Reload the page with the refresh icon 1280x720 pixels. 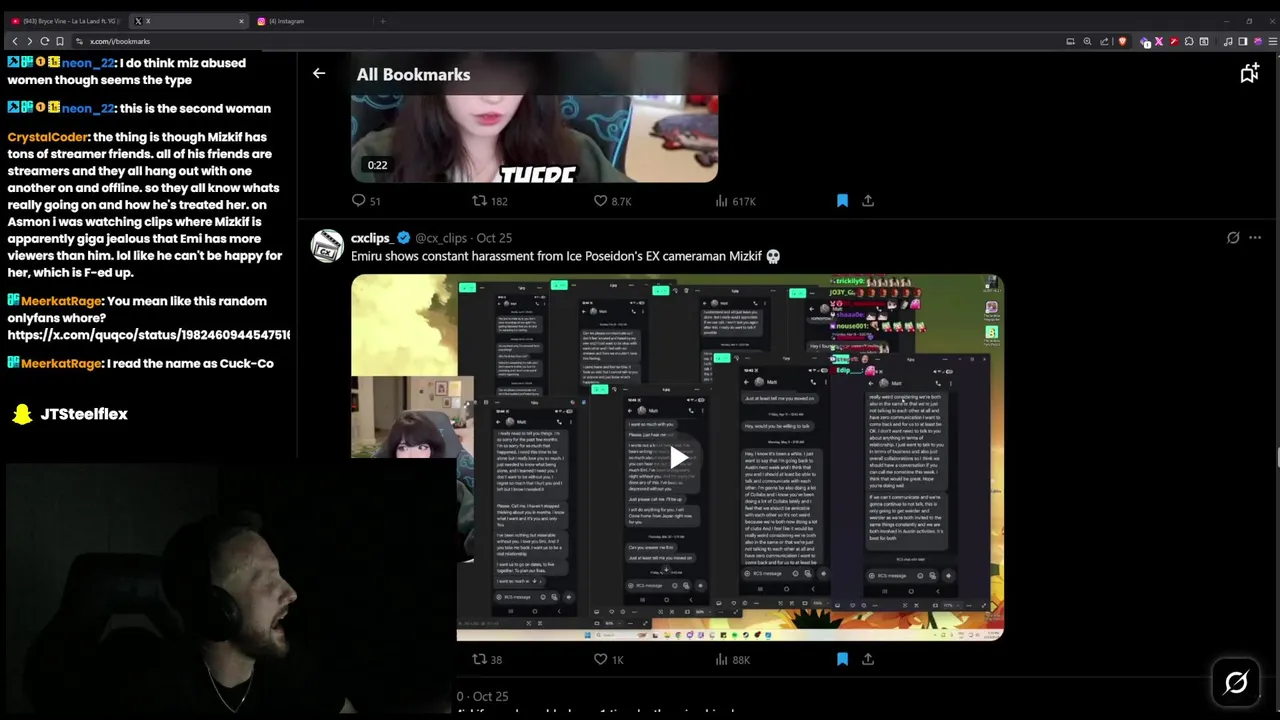click(44, 41)
